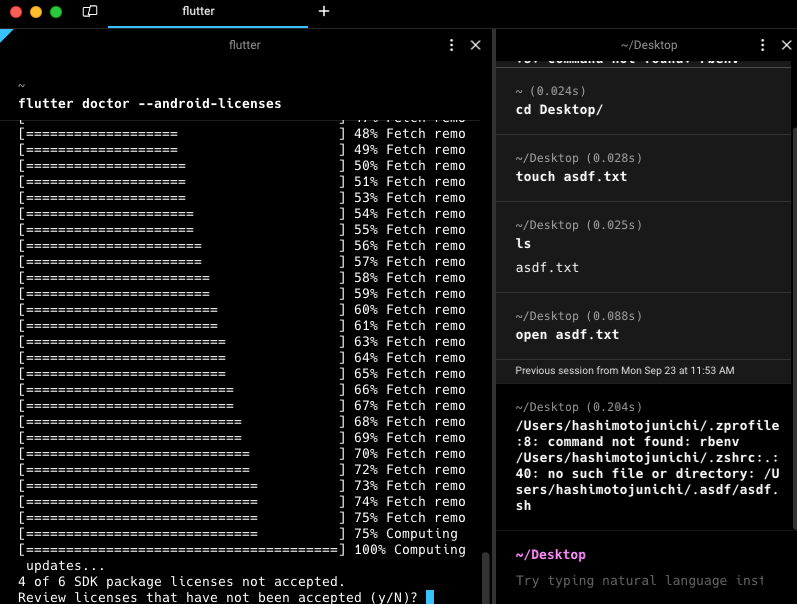Click the ~/Desktop prompt in input area
Image resolution: width=797 pixels, height=604 pixels.
click(x=550, y=555)
